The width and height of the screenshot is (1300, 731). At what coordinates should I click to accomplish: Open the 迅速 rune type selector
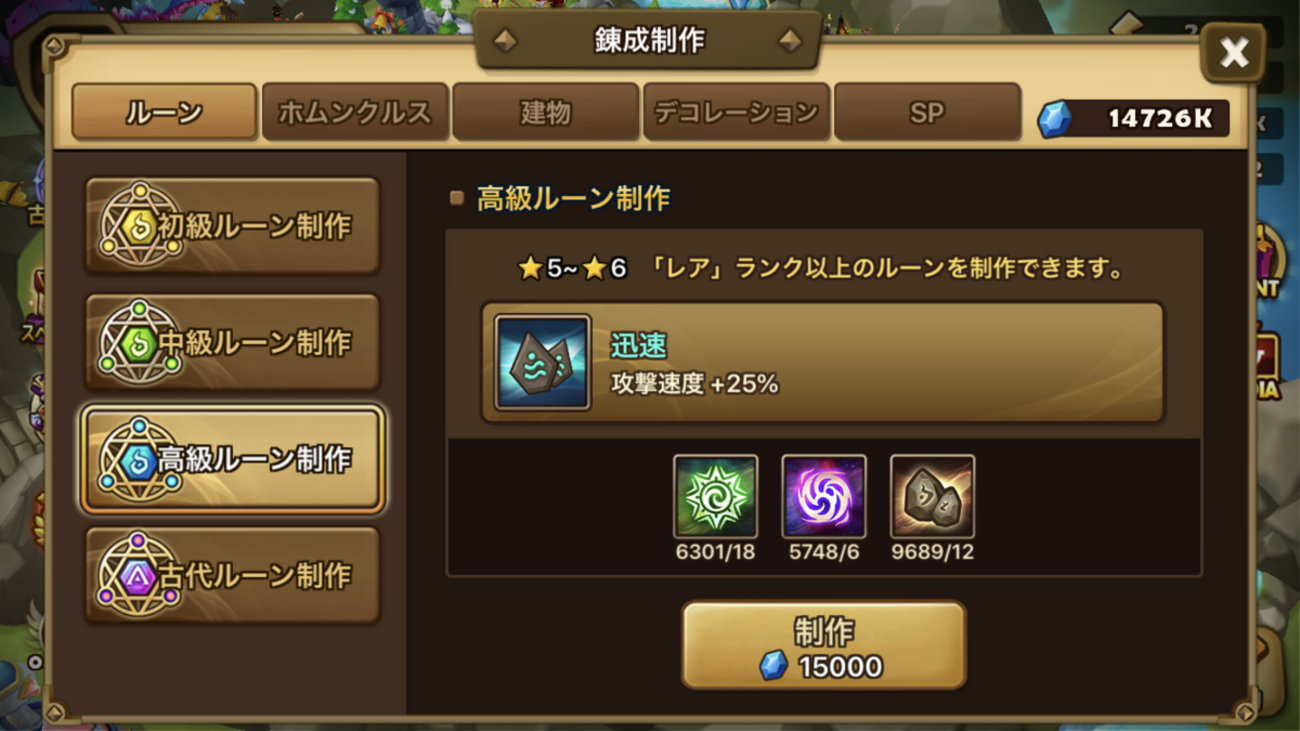pyautogui.click(x=823, y=362)
